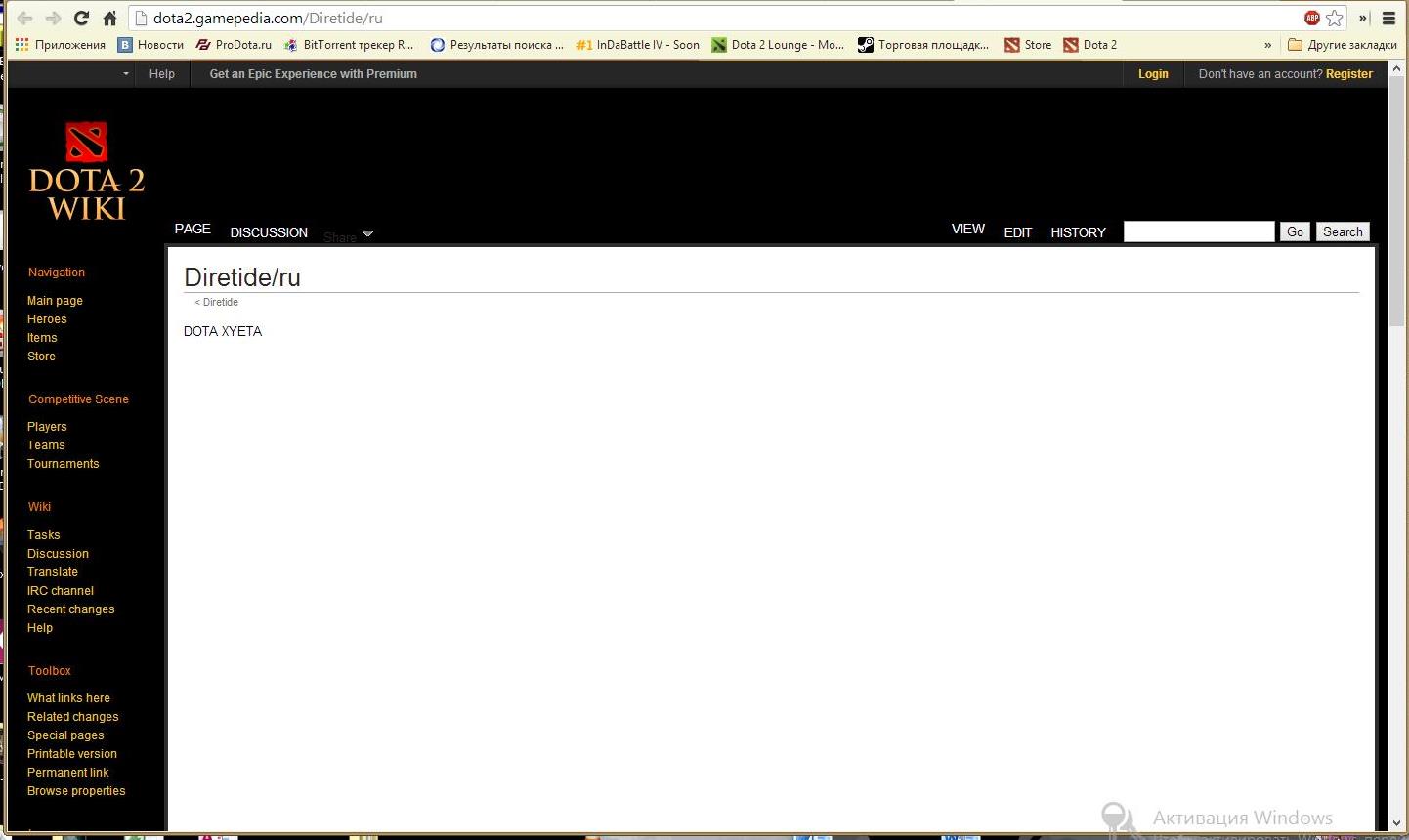1409x840 pixels.
Task: Click the AdBlock Plus extension icon
Action: click(x=1311, y=18)
